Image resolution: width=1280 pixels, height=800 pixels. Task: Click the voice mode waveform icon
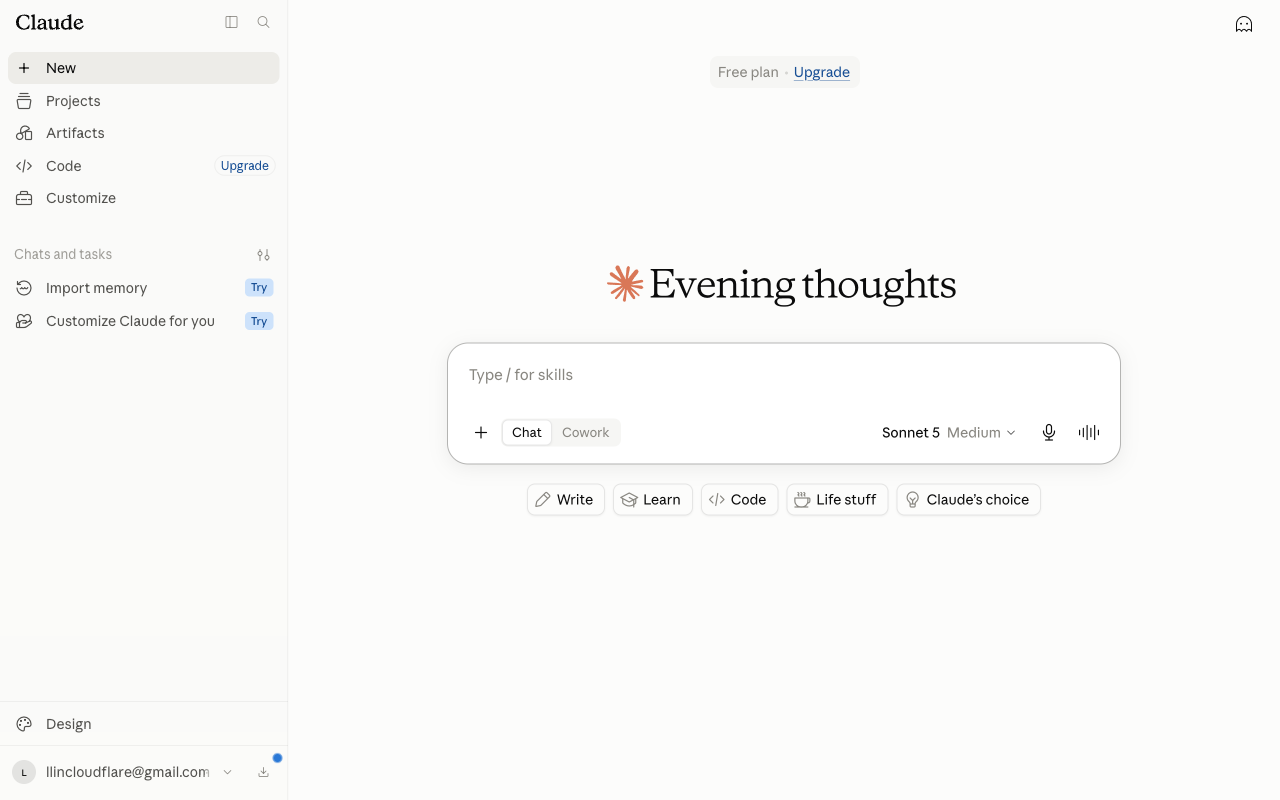coord(1089,432)
